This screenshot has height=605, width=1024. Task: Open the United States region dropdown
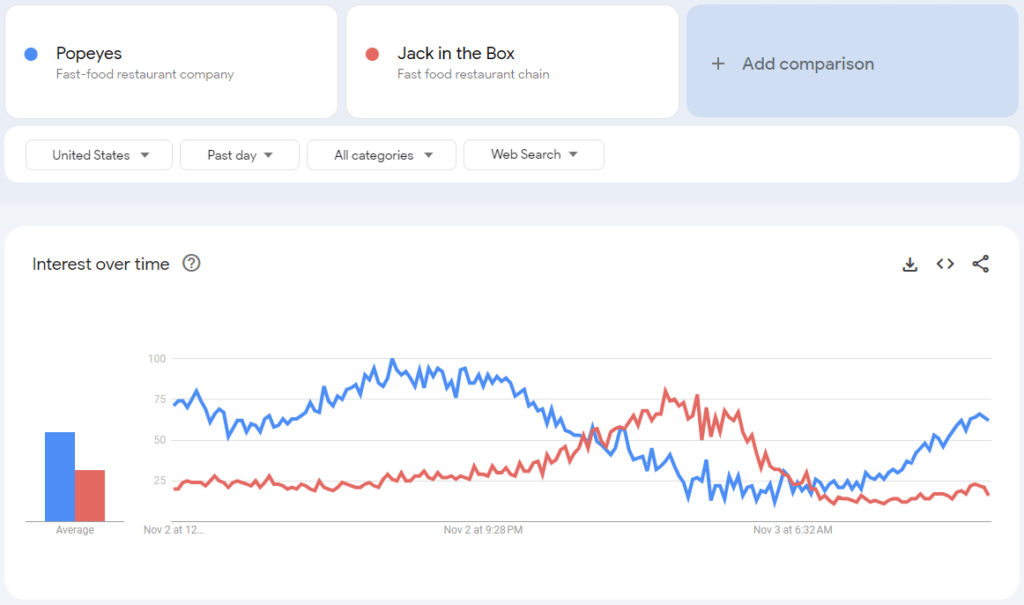[x=99, y=155]
